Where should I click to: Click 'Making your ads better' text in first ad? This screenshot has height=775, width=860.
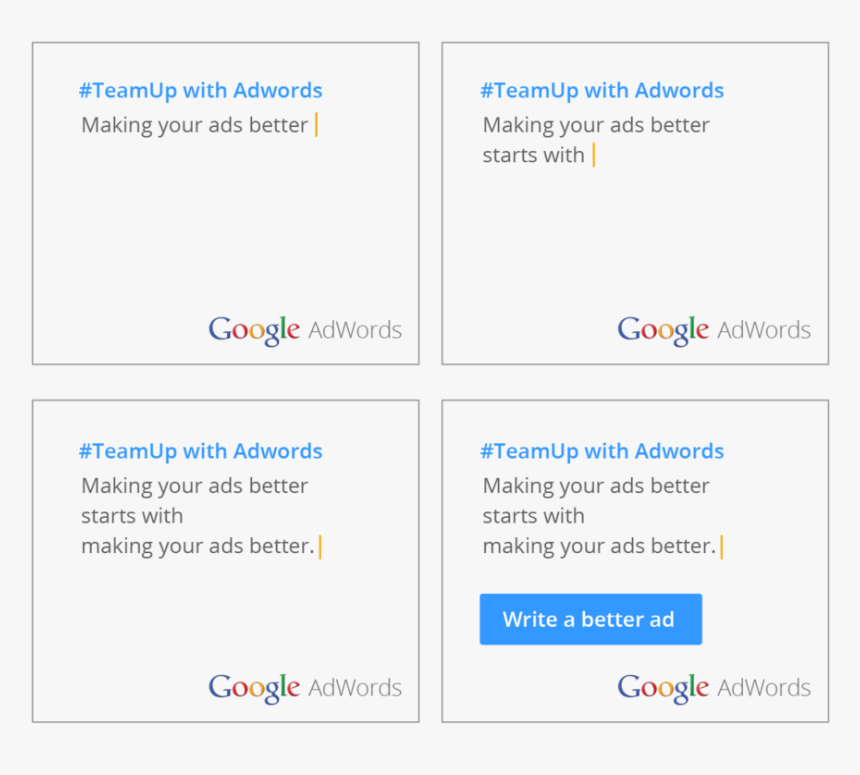[195, 126]
